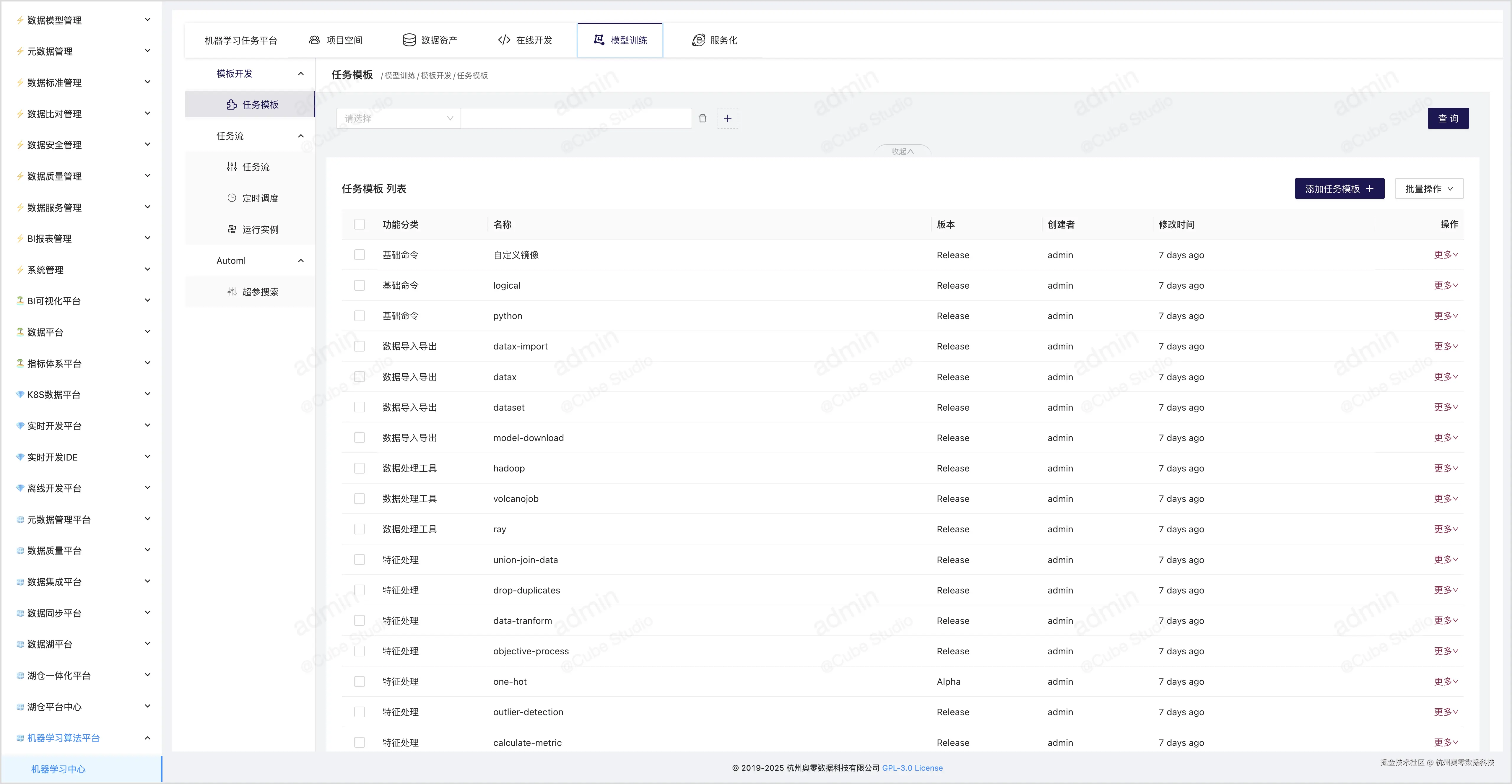Open the 运行实例 sidebar item
1512x784 pixels.
(253, 230)
